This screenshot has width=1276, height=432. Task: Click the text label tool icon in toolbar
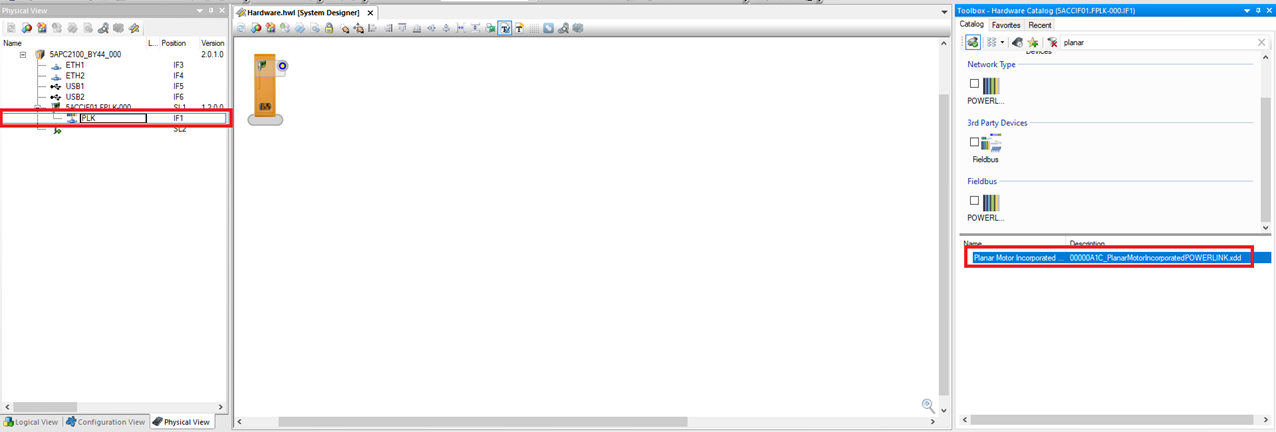click(520, 28)
